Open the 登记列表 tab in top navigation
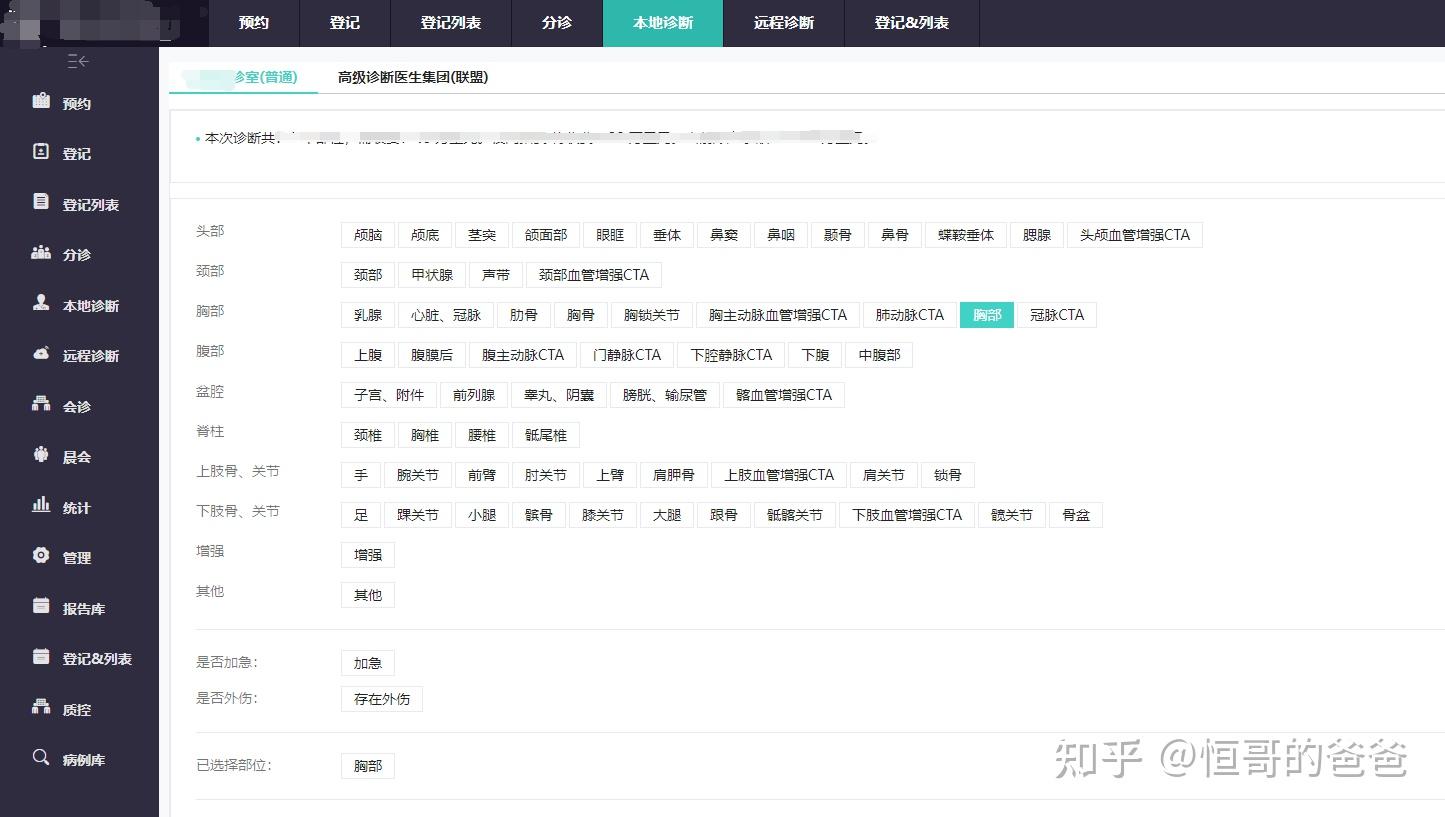The width and height of the screenshot is (1445, 817). click(x=451, y=23)
